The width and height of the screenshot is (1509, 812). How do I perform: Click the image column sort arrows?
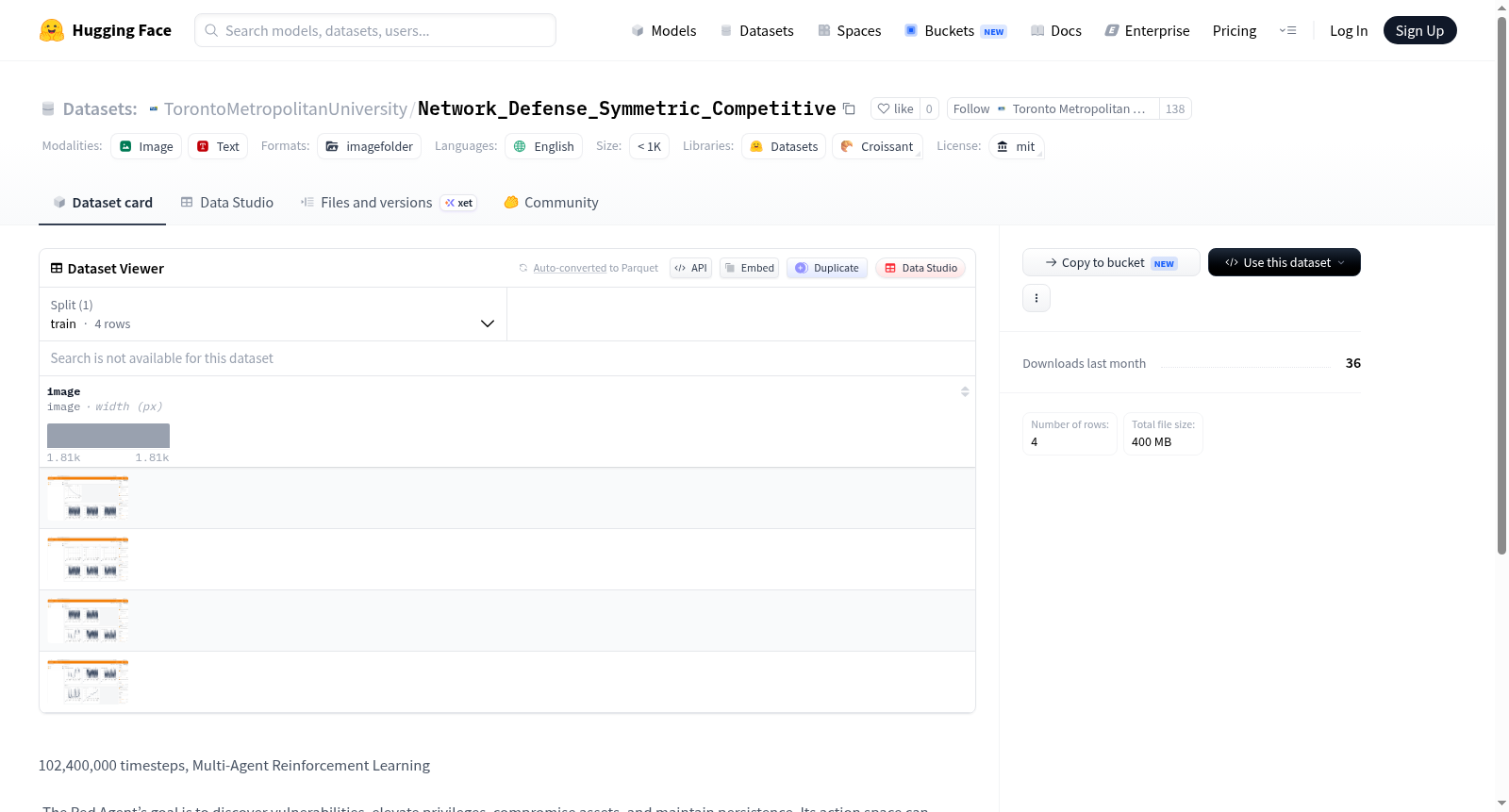point(965,391)
